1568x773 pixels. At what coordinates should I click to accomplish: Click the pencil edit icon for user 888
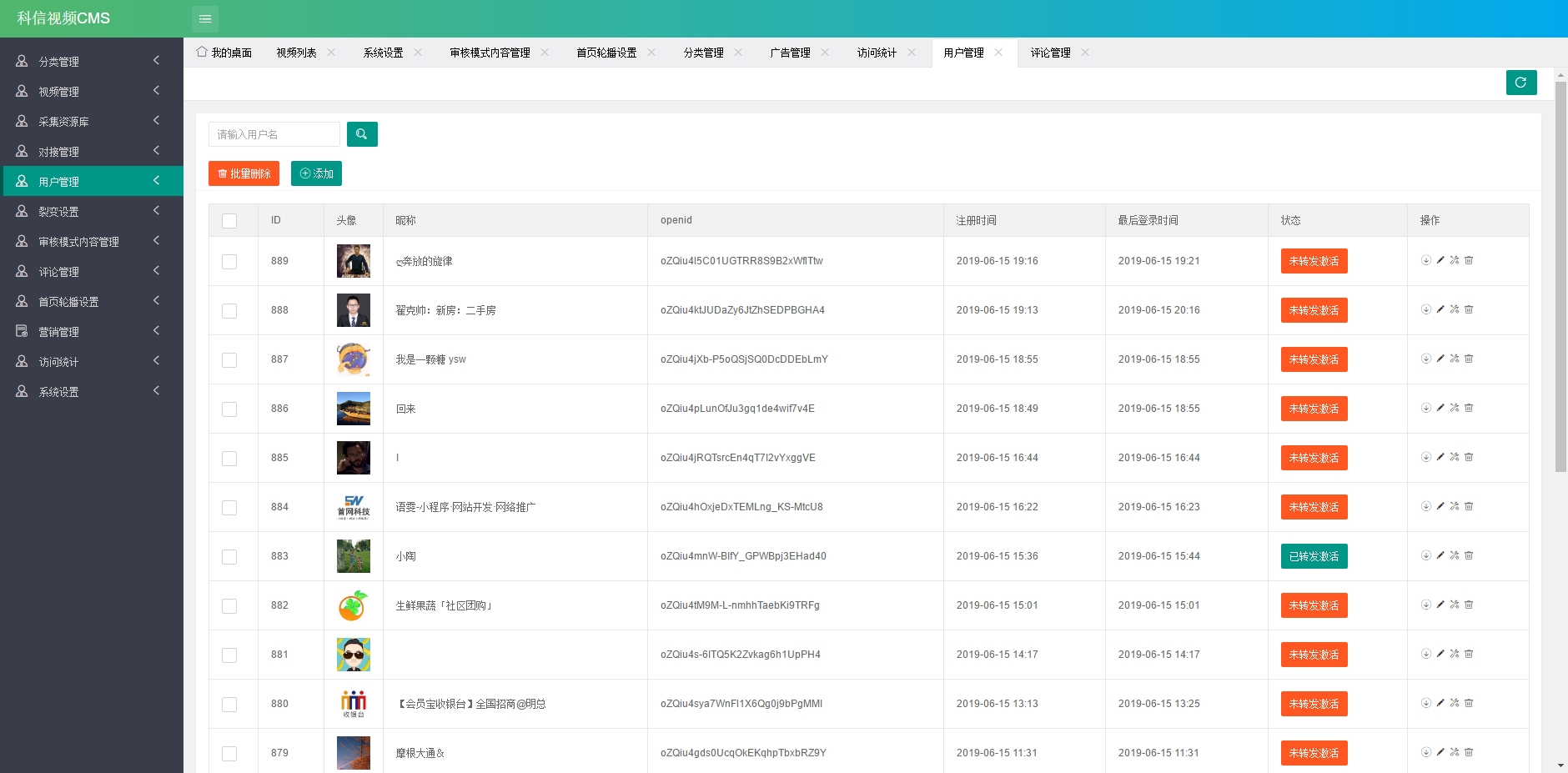(x=1440, y=309)
